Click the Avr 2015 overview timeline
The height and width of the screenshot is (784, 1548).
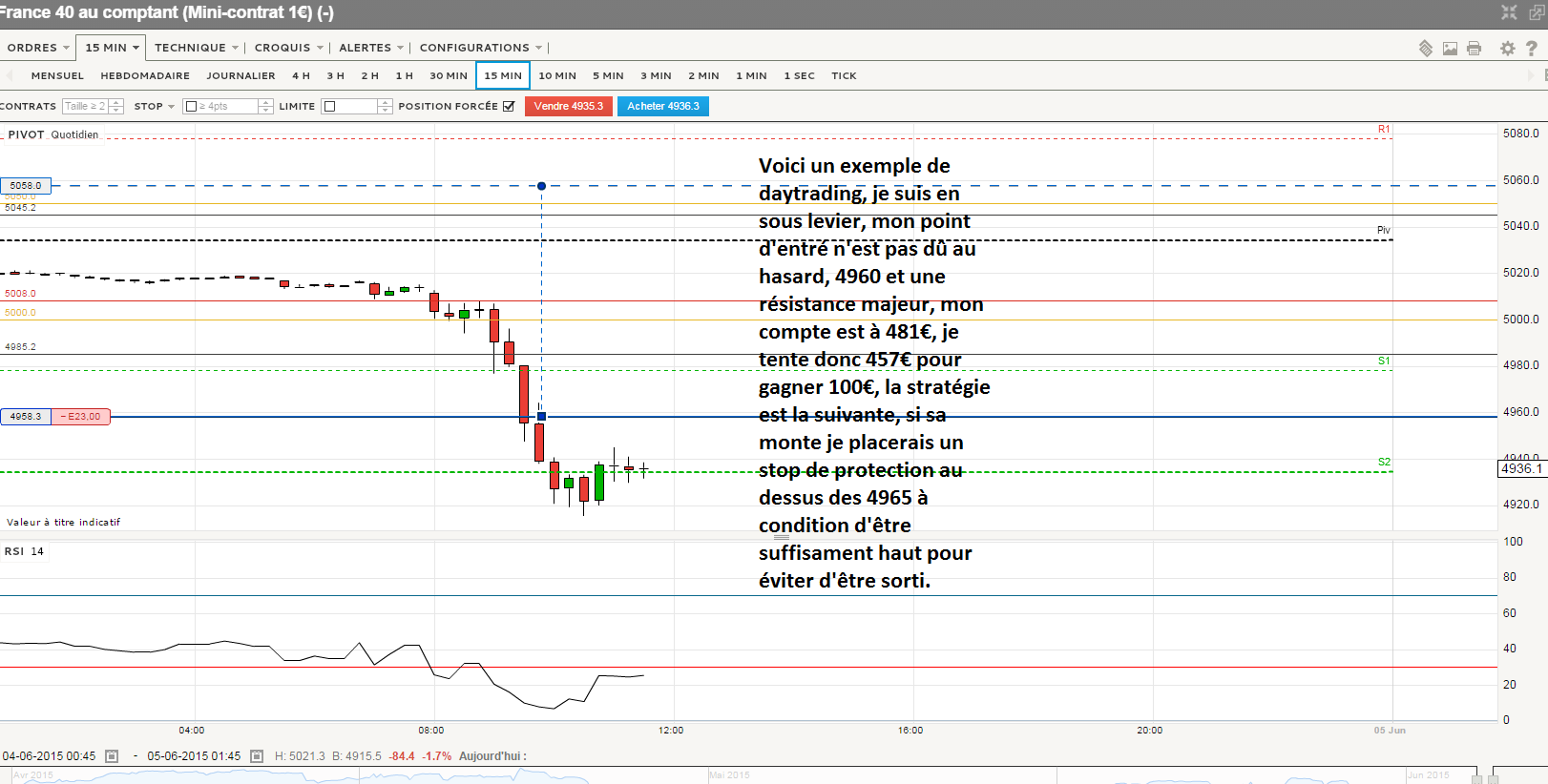pyautogui.click(x=34, y=775)
